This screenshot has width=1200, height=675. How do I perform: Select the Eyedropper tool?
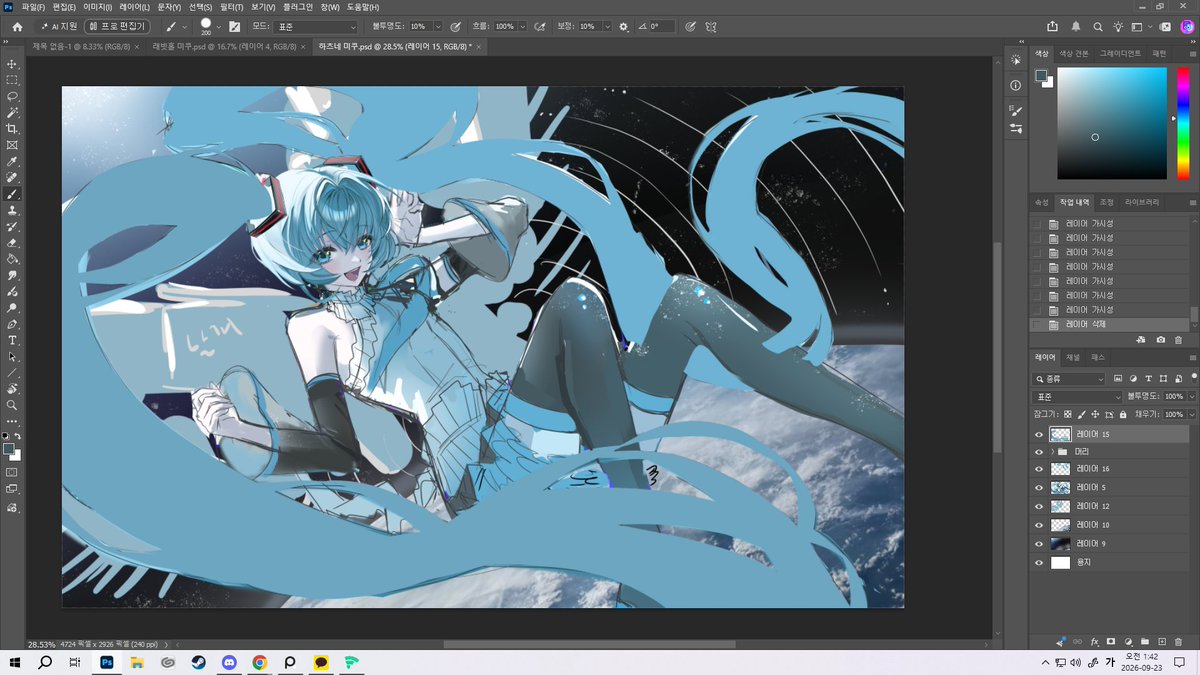[12, 161]
